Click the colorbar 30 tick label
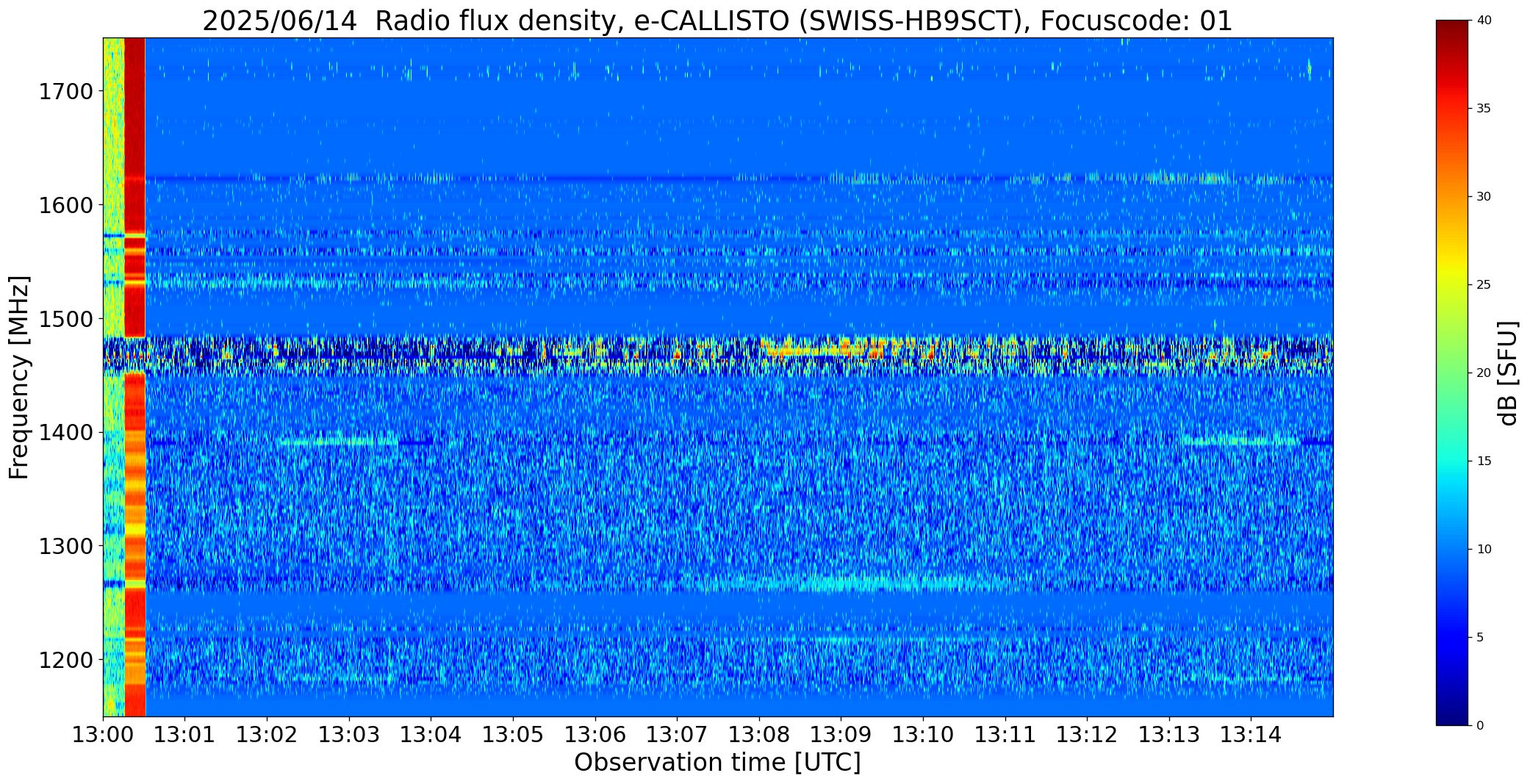The image size is (1530, 784). click(x=1484, y=197)
